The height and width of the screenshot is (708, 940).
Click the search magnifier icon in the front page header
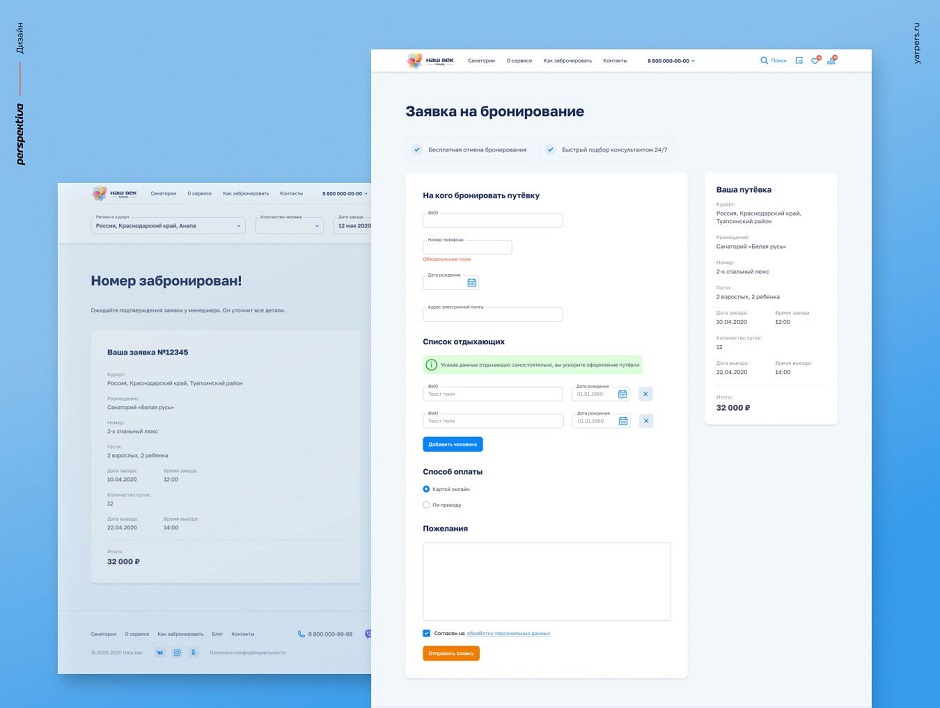[x=764, y=61]
